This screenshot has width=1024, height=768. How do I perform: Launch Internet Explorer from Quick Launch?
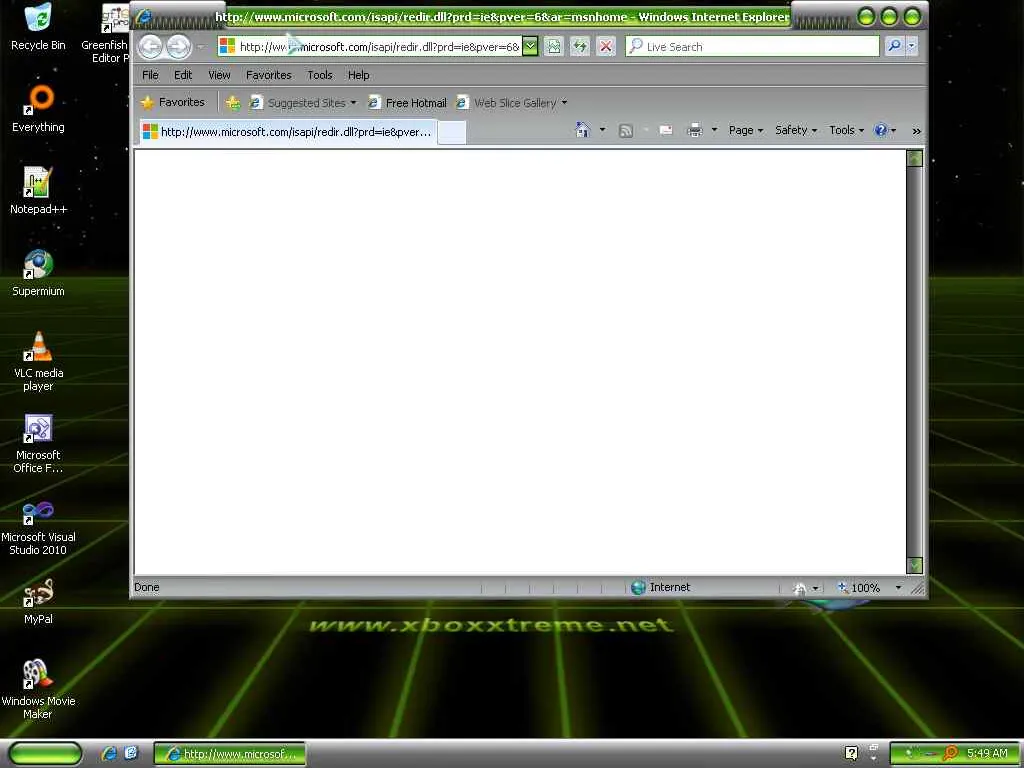pos(109,754)
